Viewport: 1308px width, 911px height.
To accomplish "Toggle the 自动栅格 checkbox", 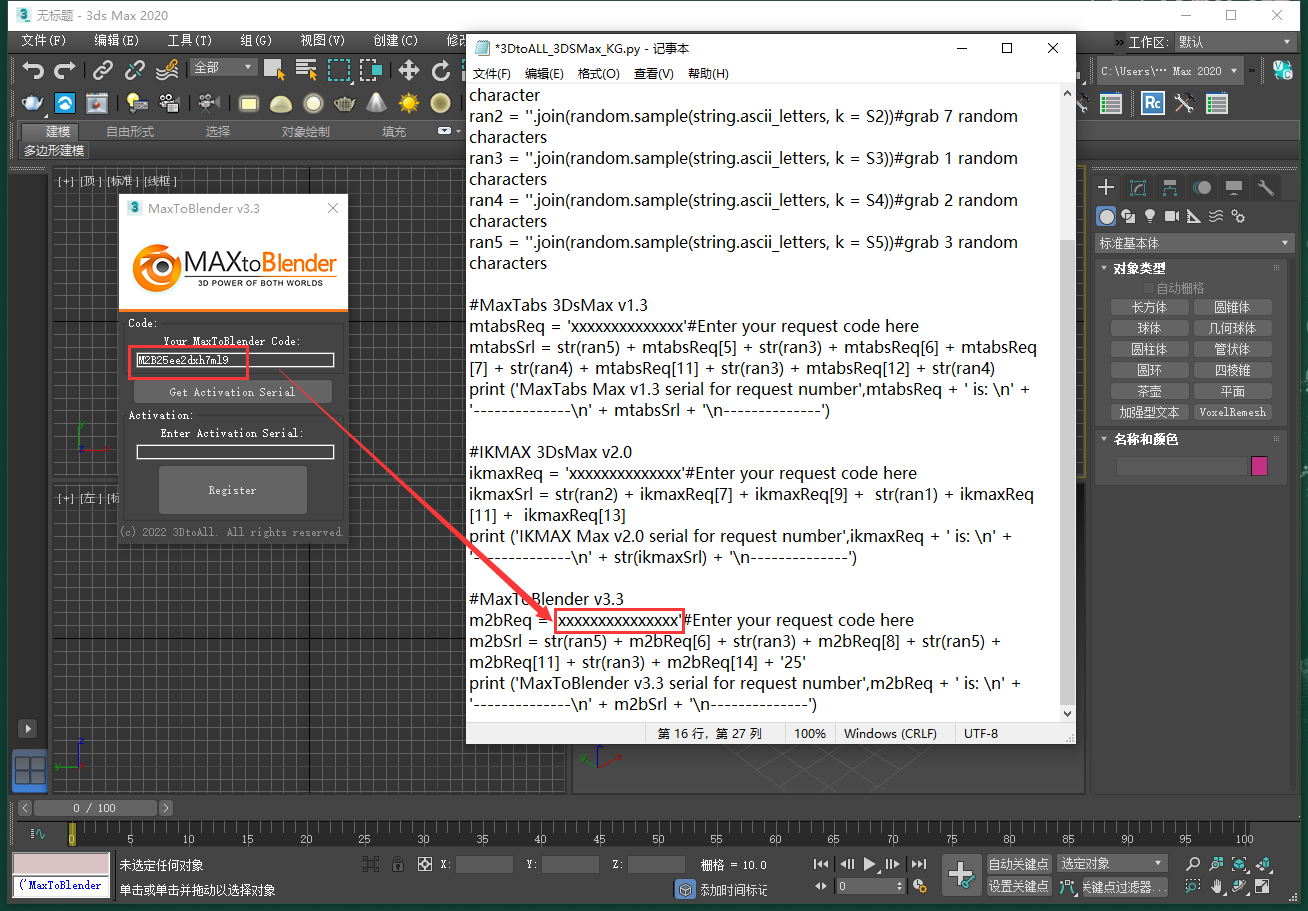I will 1149,288.
